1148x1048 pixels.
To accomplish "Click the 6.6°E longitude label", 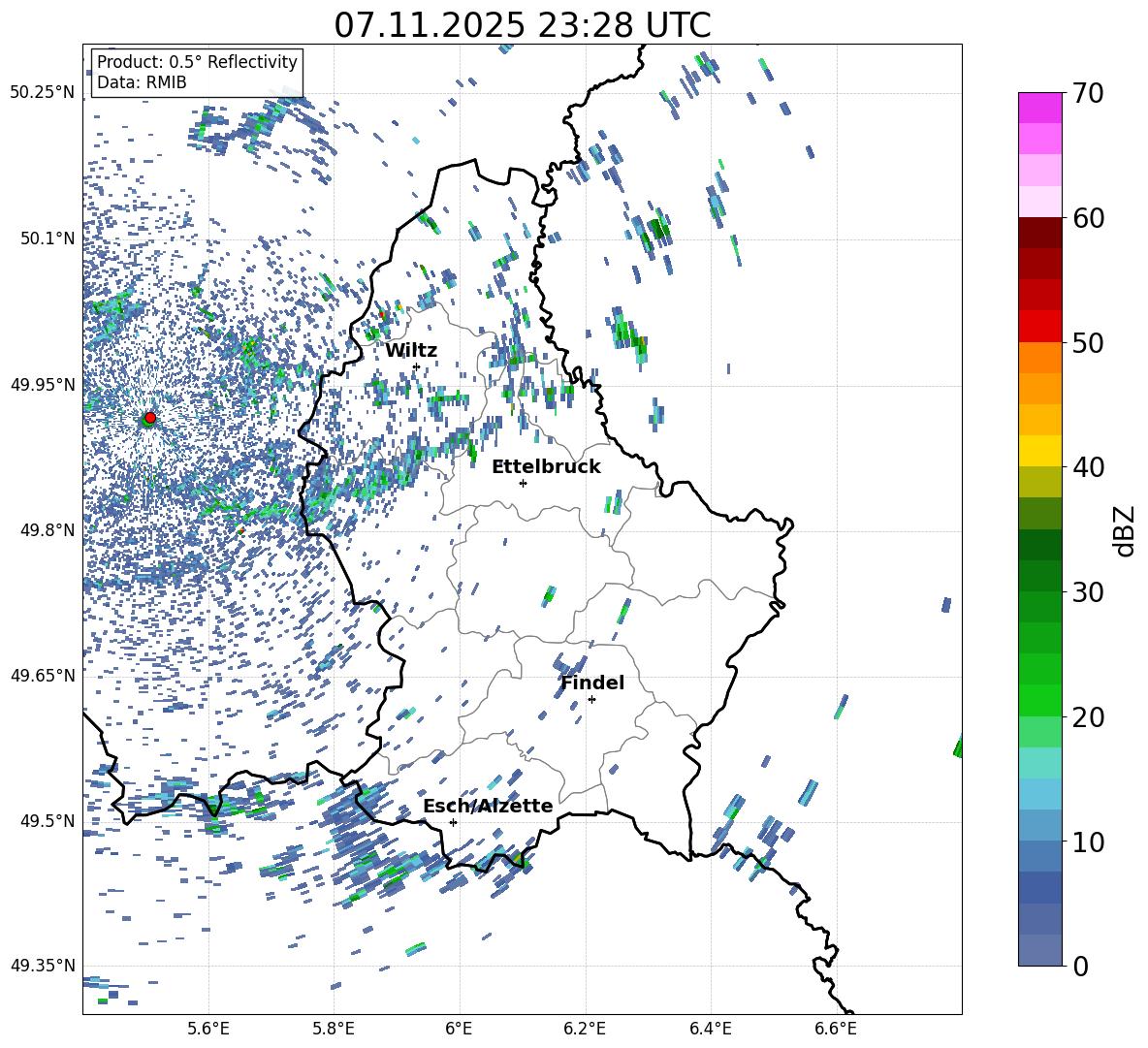I will click(836, 1029).
